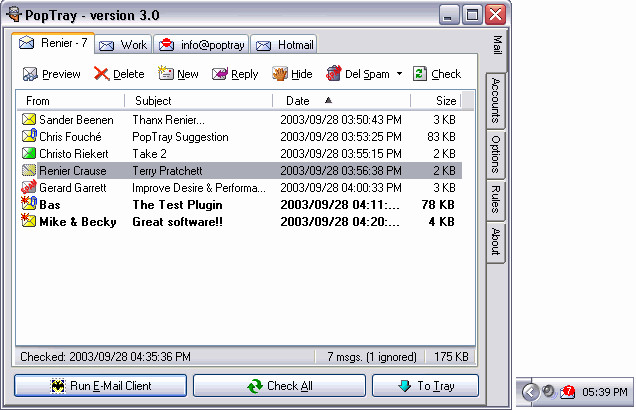
Task: Click the 83 KB size value
Action: pos(441,137)
